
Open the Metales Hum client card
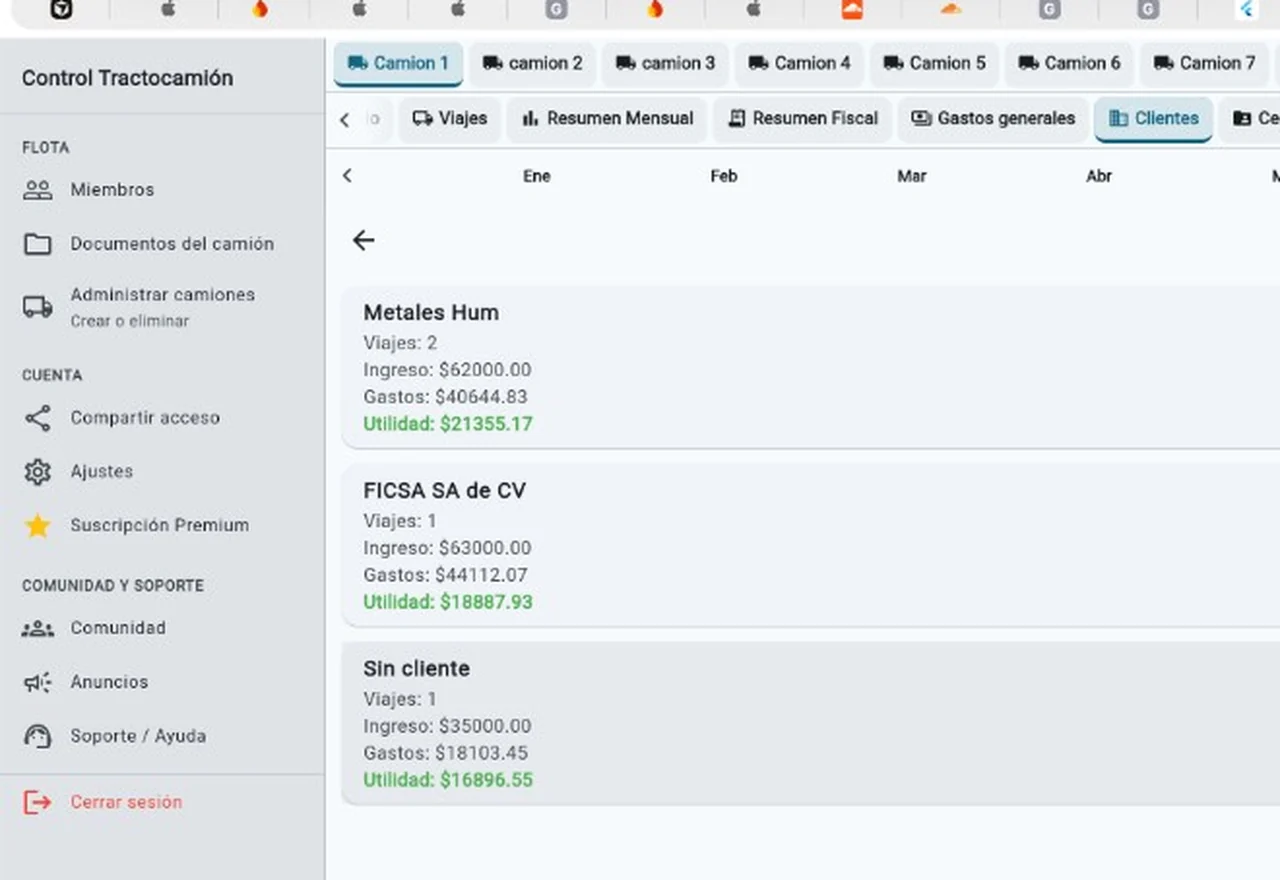click(x=811, y=367)
